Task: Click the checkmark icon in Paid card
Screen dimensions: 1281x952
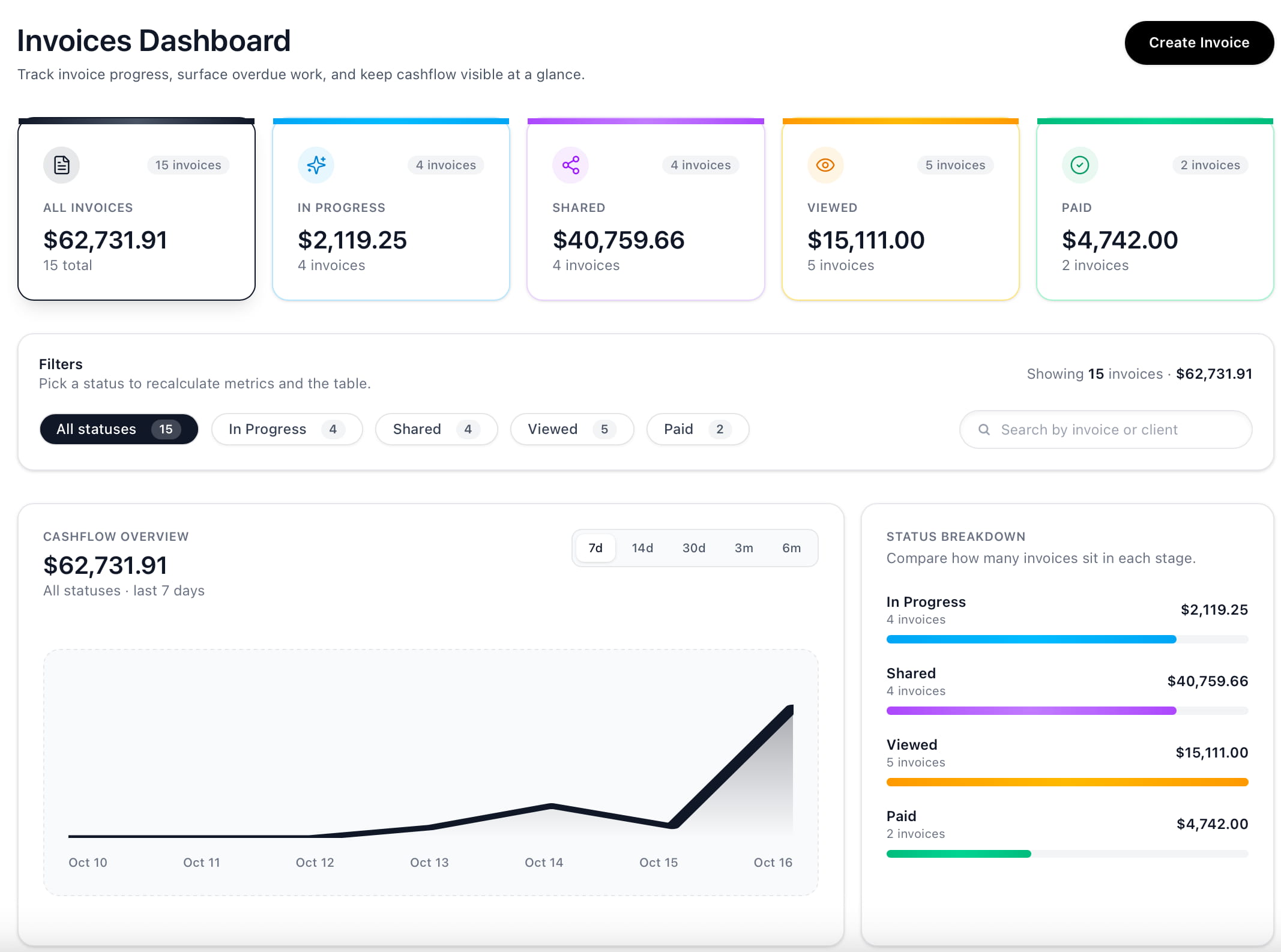Action: click(1080, 165)
